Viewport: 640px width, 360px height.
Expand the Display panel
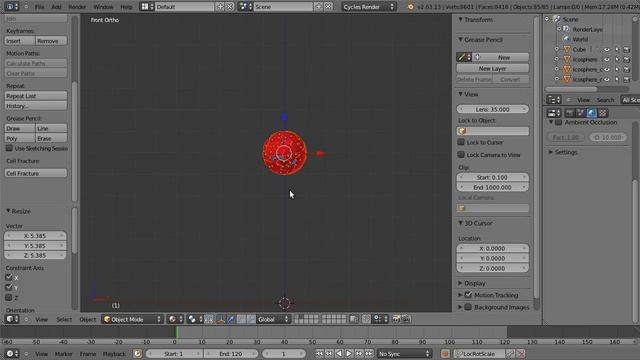pos(460,283)
